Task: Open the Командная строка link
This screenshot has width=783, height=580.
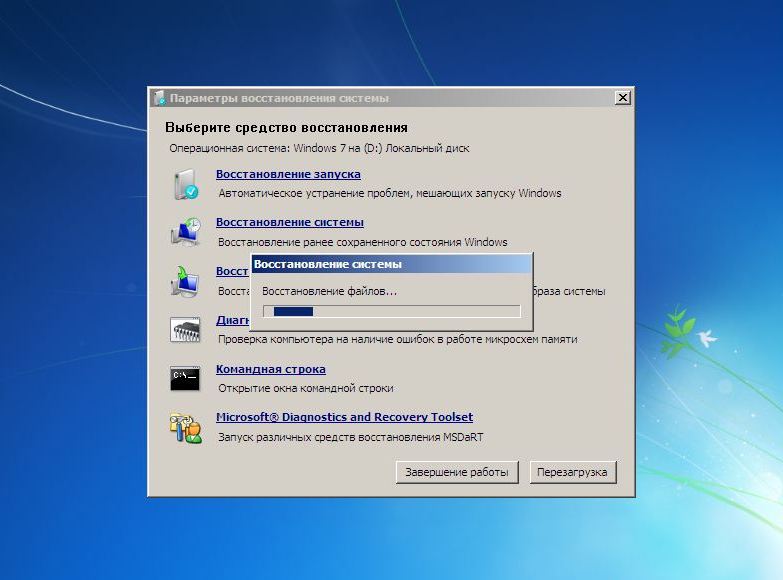Action: (271, 369)
